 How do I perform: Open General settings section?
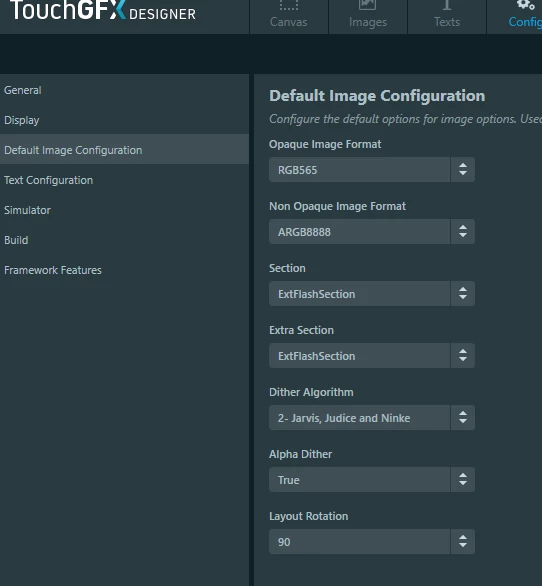coord(124,90)
